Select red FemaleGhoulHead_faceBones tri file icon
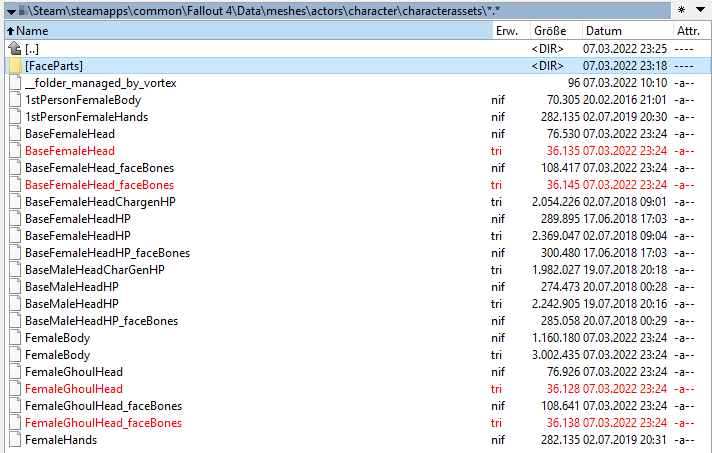The height and width of the screenshot is (453, 712). pos(15,423)
